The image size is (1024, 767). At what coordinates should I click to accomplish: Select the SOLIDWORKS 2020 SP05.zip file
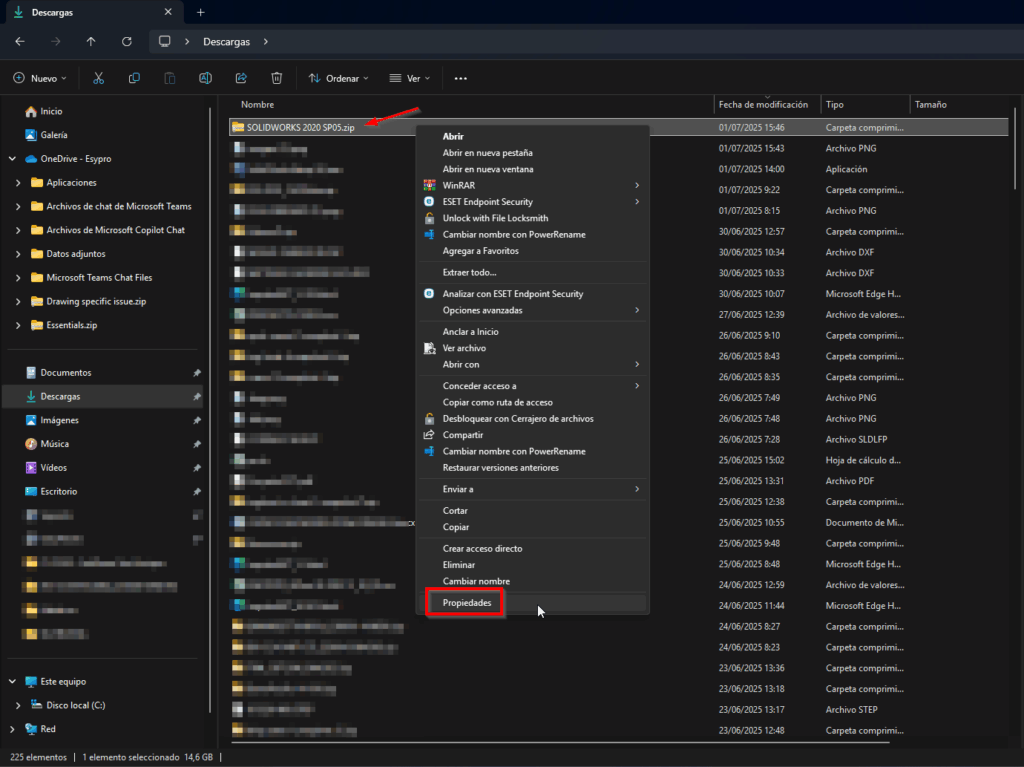click(x=618, y=127)
